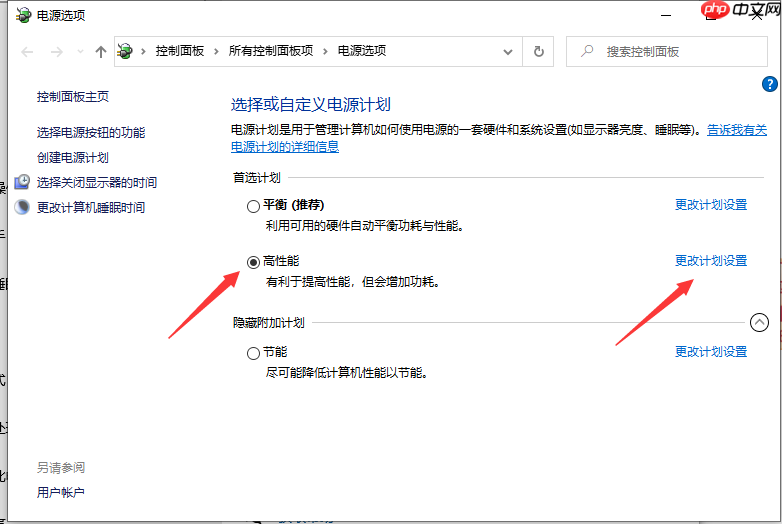
Task: Click 电源选项 breadcrumb item
Action: point(362,51)
